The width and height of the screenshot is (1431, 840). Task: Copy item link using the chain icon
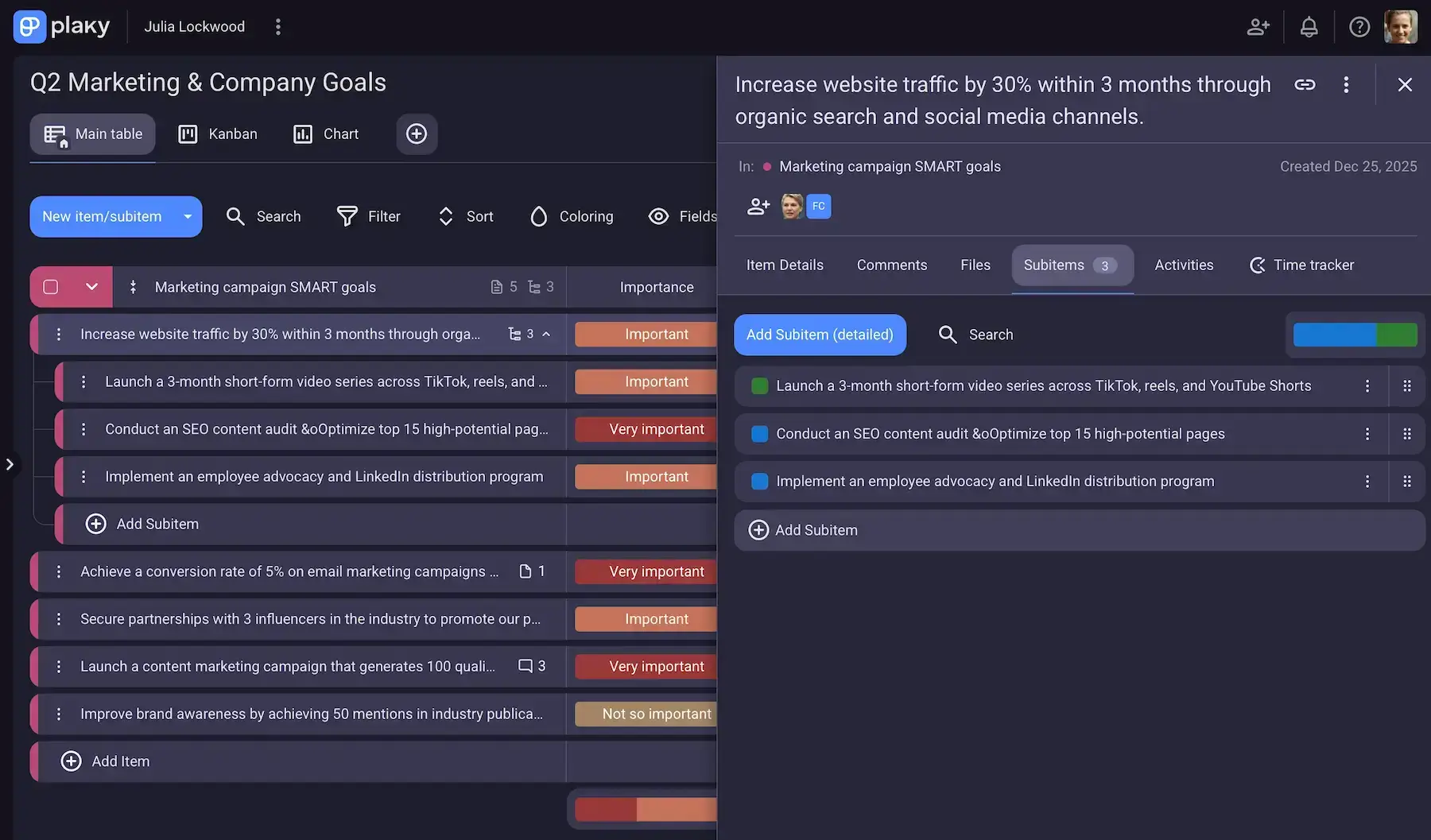coord(1305,84)
